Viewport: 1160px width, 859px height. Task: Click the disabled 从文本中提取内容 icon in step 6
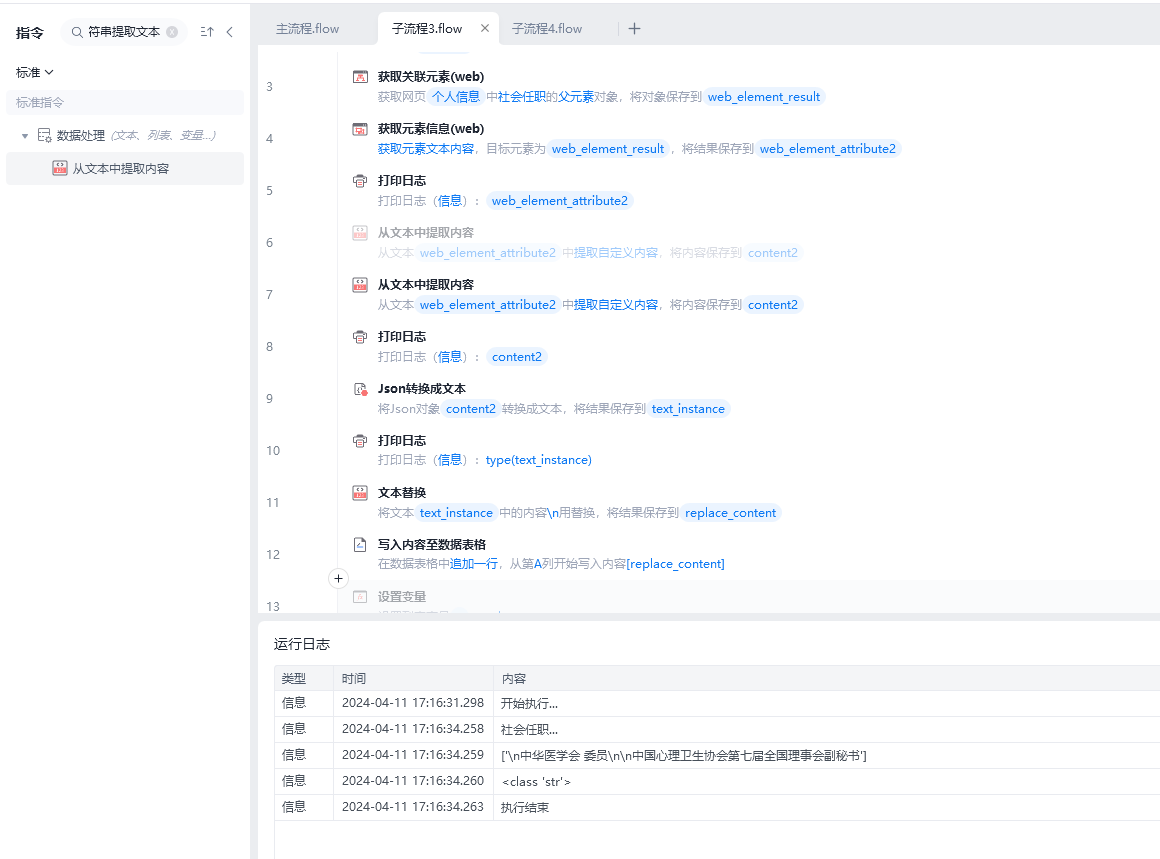[x=360, y=233]
